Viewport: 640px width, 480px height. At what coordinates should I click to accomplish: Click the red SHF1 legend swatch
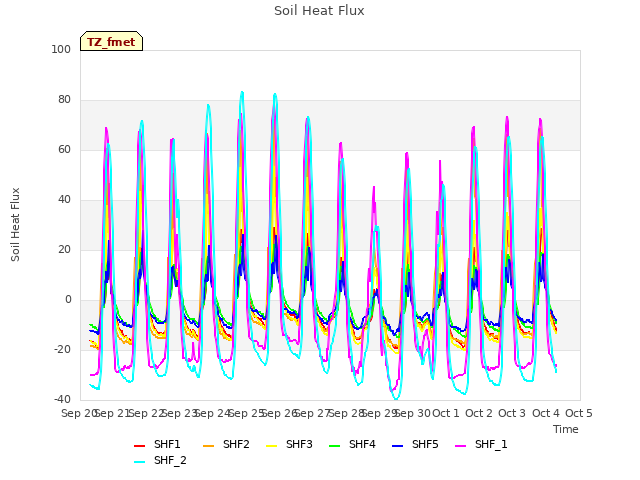click(140, 446)
